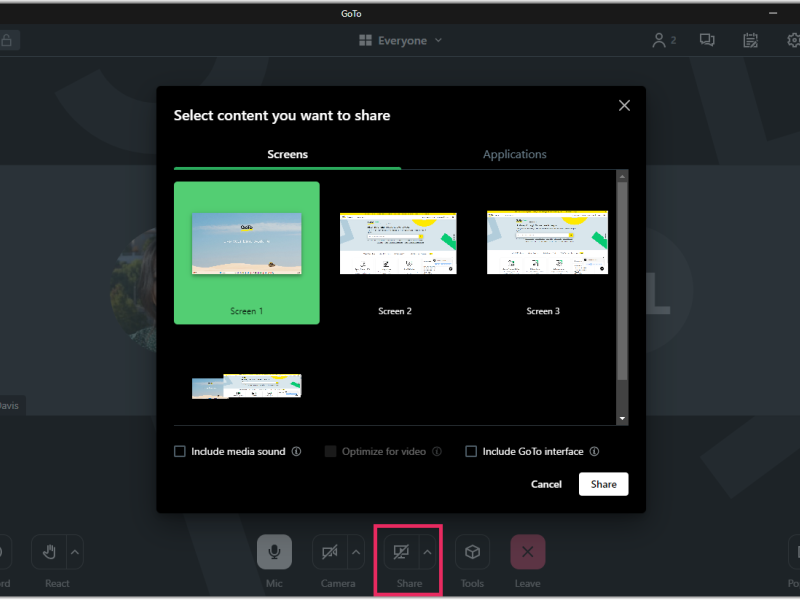The image size is (800, 600).
Task: Expand the Share options chevron
Action: click(428, 552)
